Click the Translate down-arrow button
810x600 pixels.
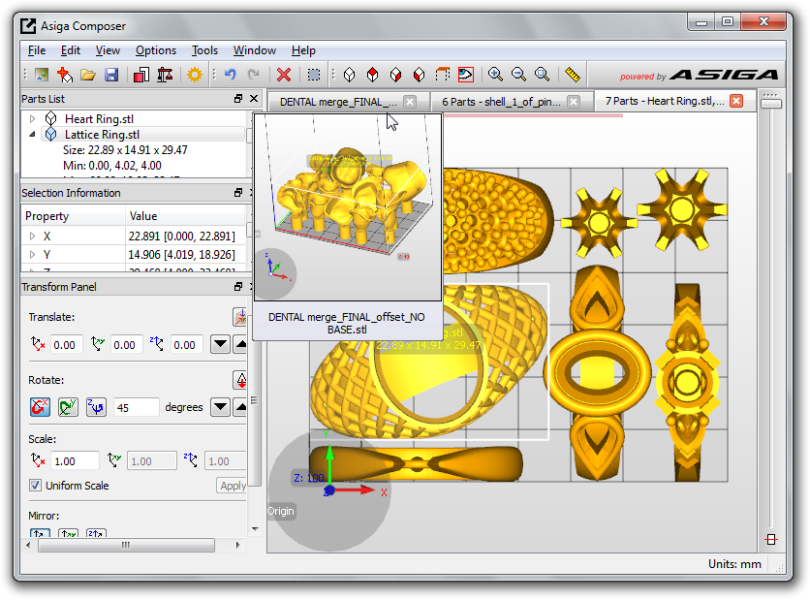[220, 344]
